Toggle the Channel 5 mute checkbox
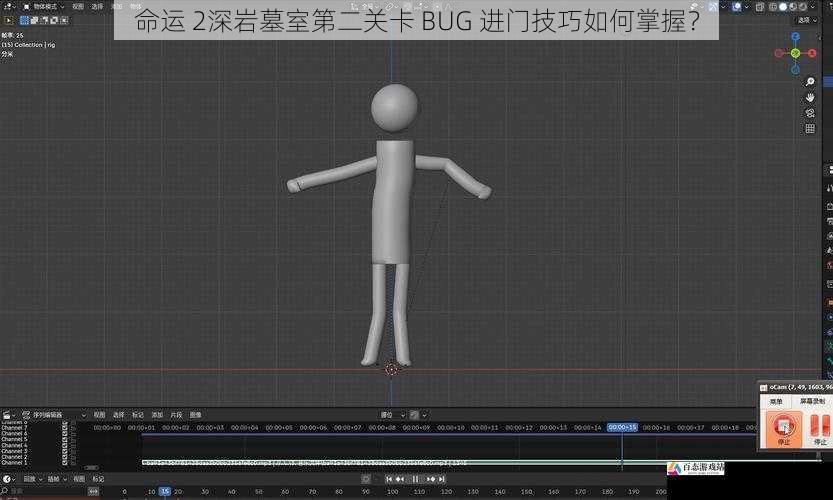Viewport: 833px width, 500px height. click(x=65, y=439)
